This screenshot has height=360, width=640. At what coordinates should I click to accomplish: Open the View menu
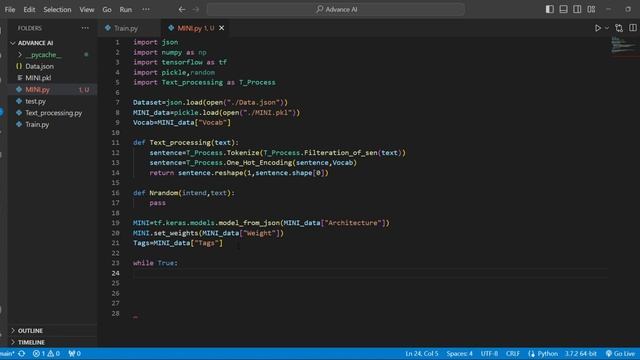pyautogui.click(x=87, y=9)
